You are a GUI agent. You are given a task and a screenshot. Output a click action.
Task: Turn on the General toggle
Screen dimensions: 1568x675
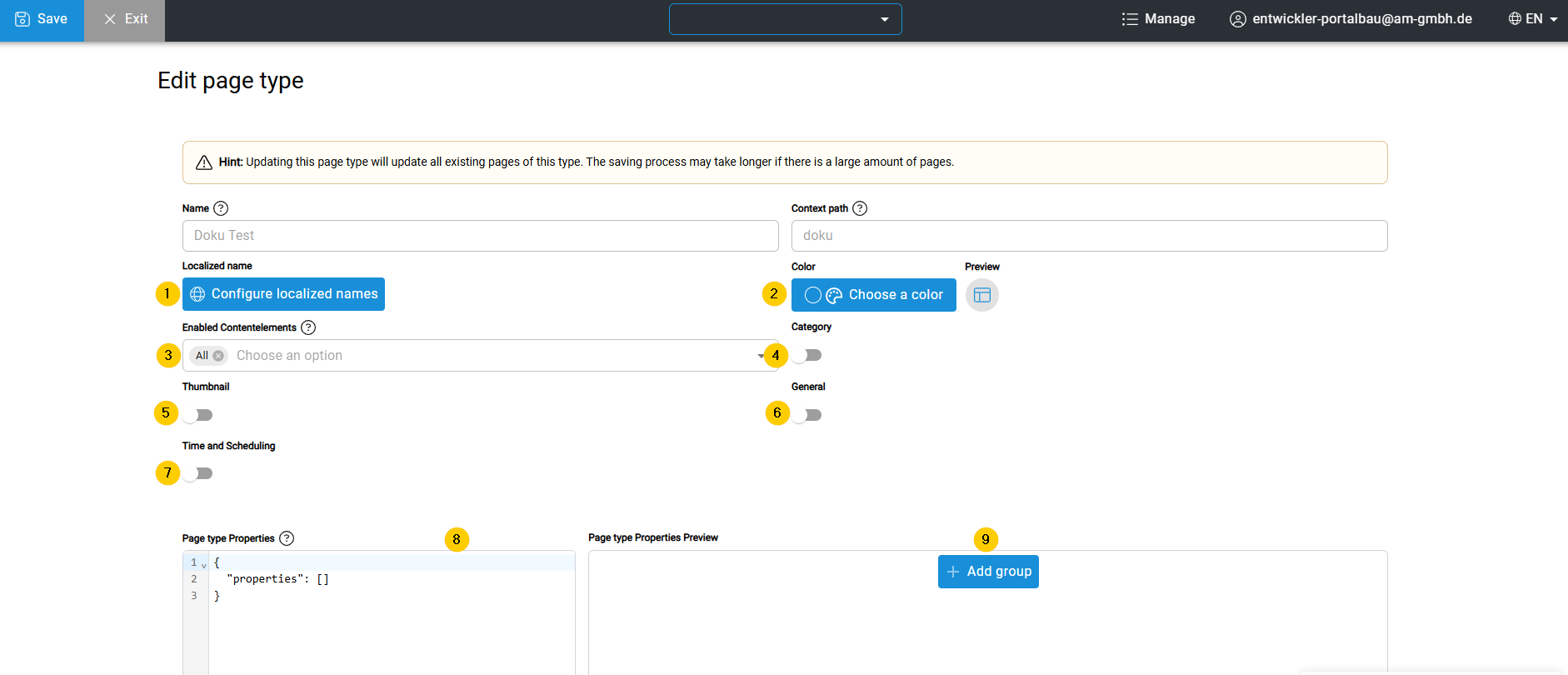(807, 415)
